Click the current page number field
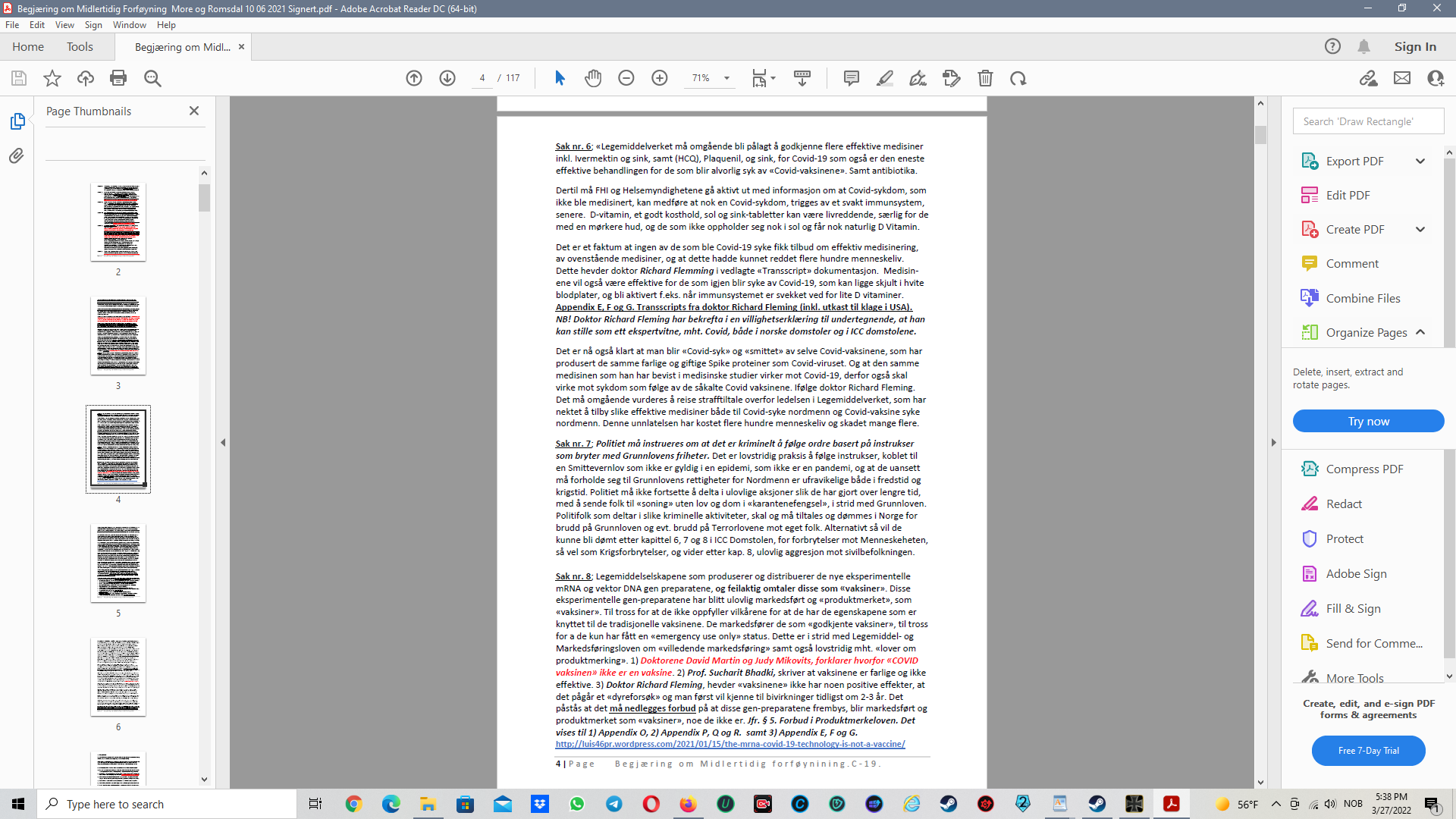 (x=482, y=78)
